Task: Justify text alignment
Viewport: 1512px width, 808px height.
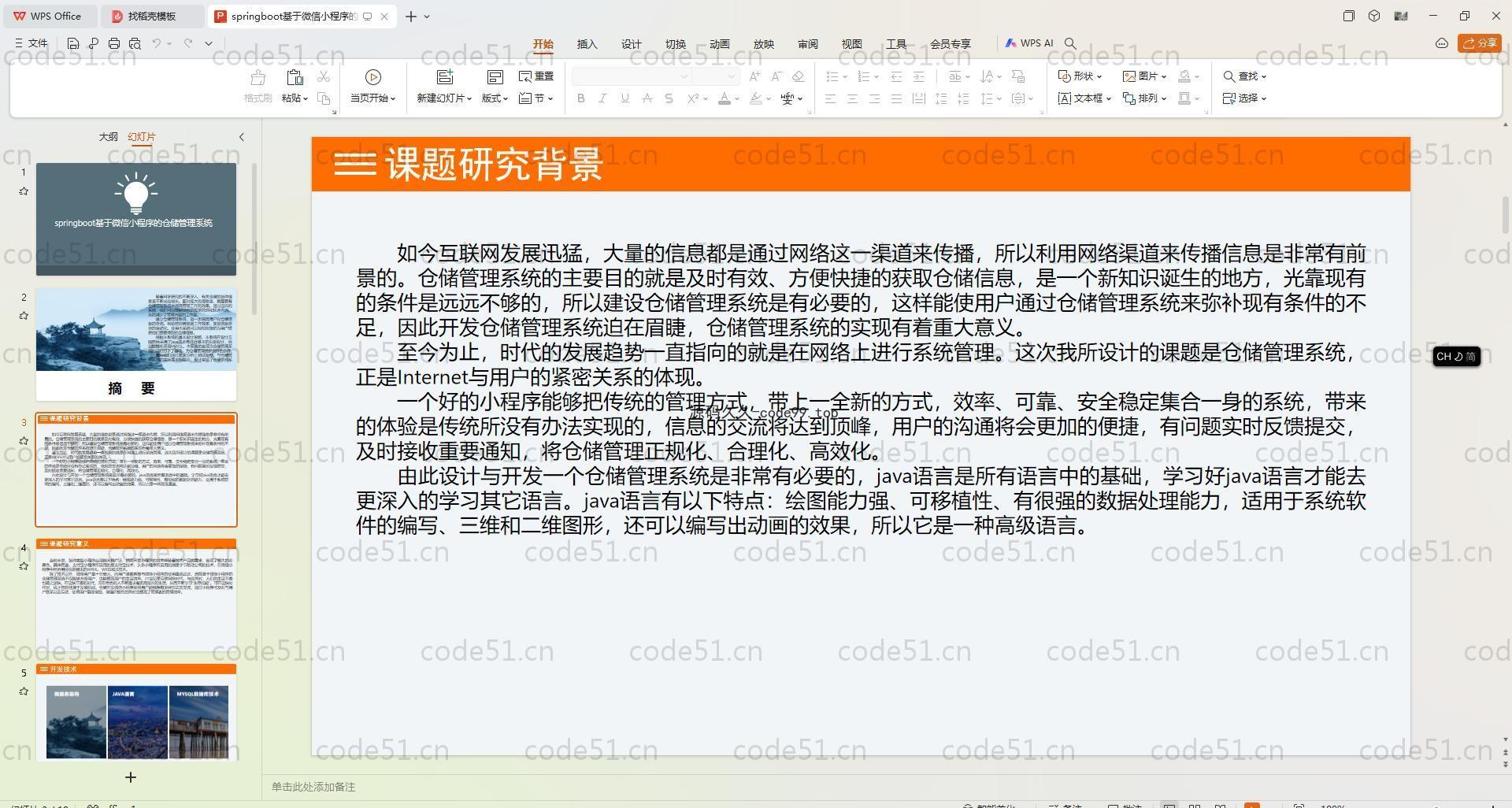Action: coord(896,98)
